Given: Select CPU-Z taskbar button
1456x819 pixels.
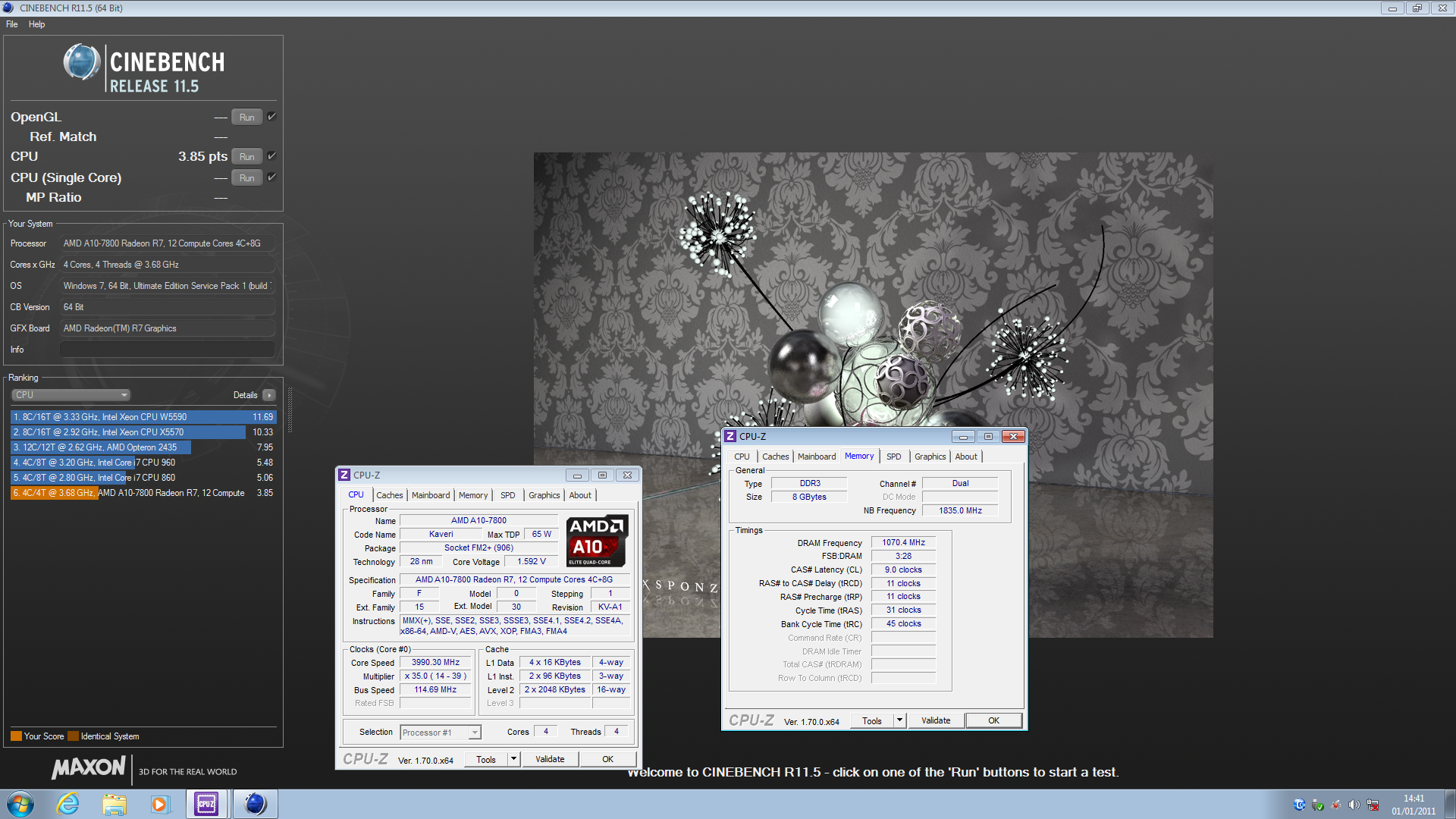Looking at the screenshot, I should point(206,804).
